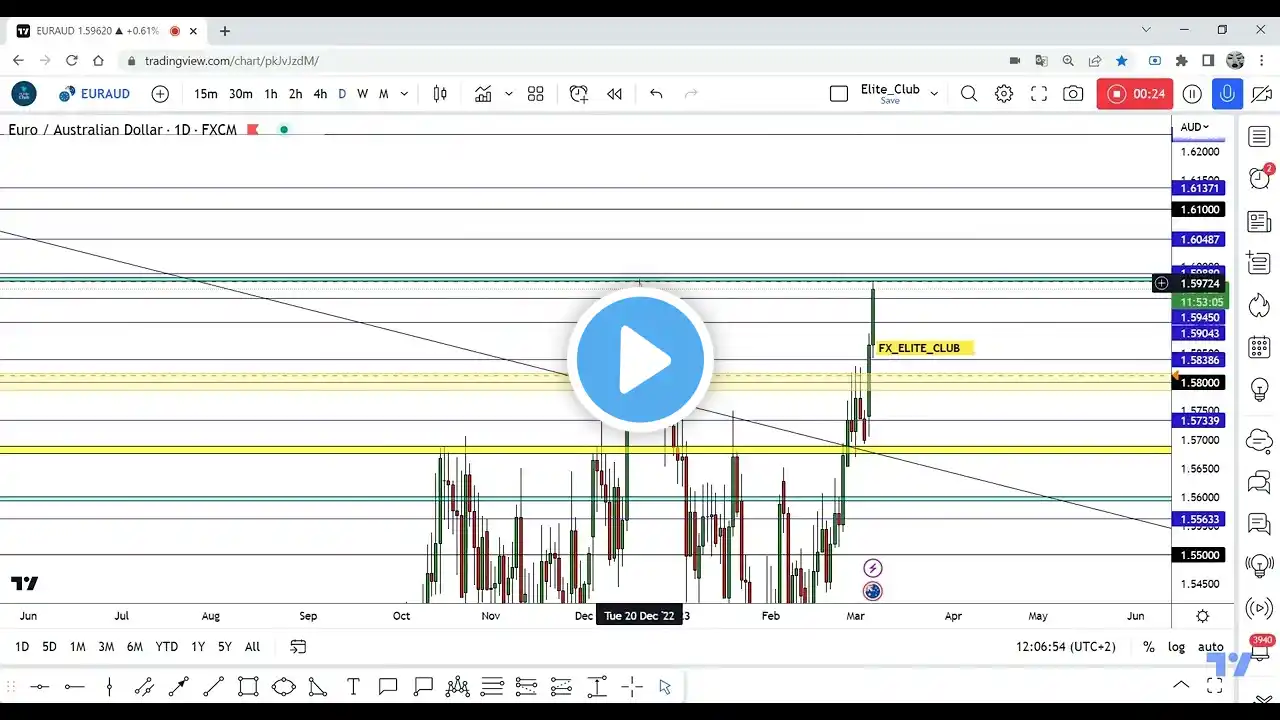This screenshot has width=1280, height=720.
Task: Select the Ellipse drawing tool
Action: pos(283,686)
